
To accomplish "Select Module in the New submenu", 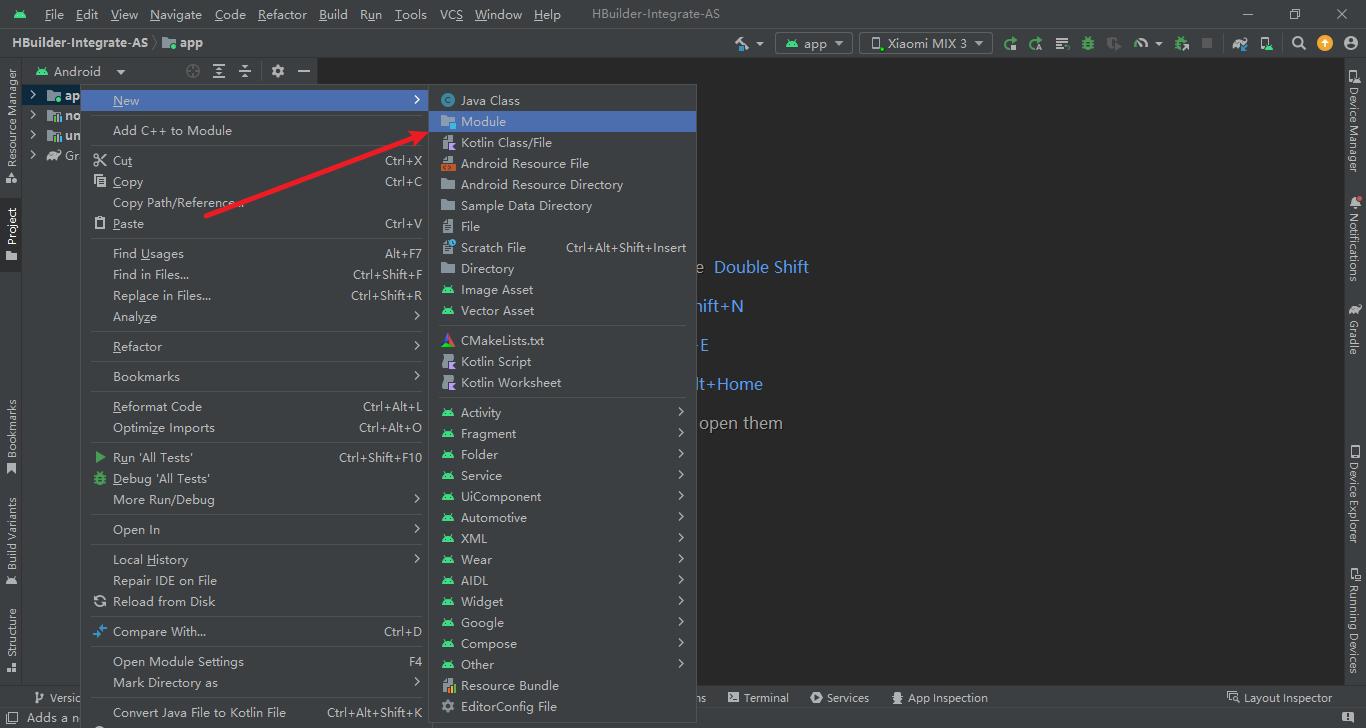I will tap(483, 121).
